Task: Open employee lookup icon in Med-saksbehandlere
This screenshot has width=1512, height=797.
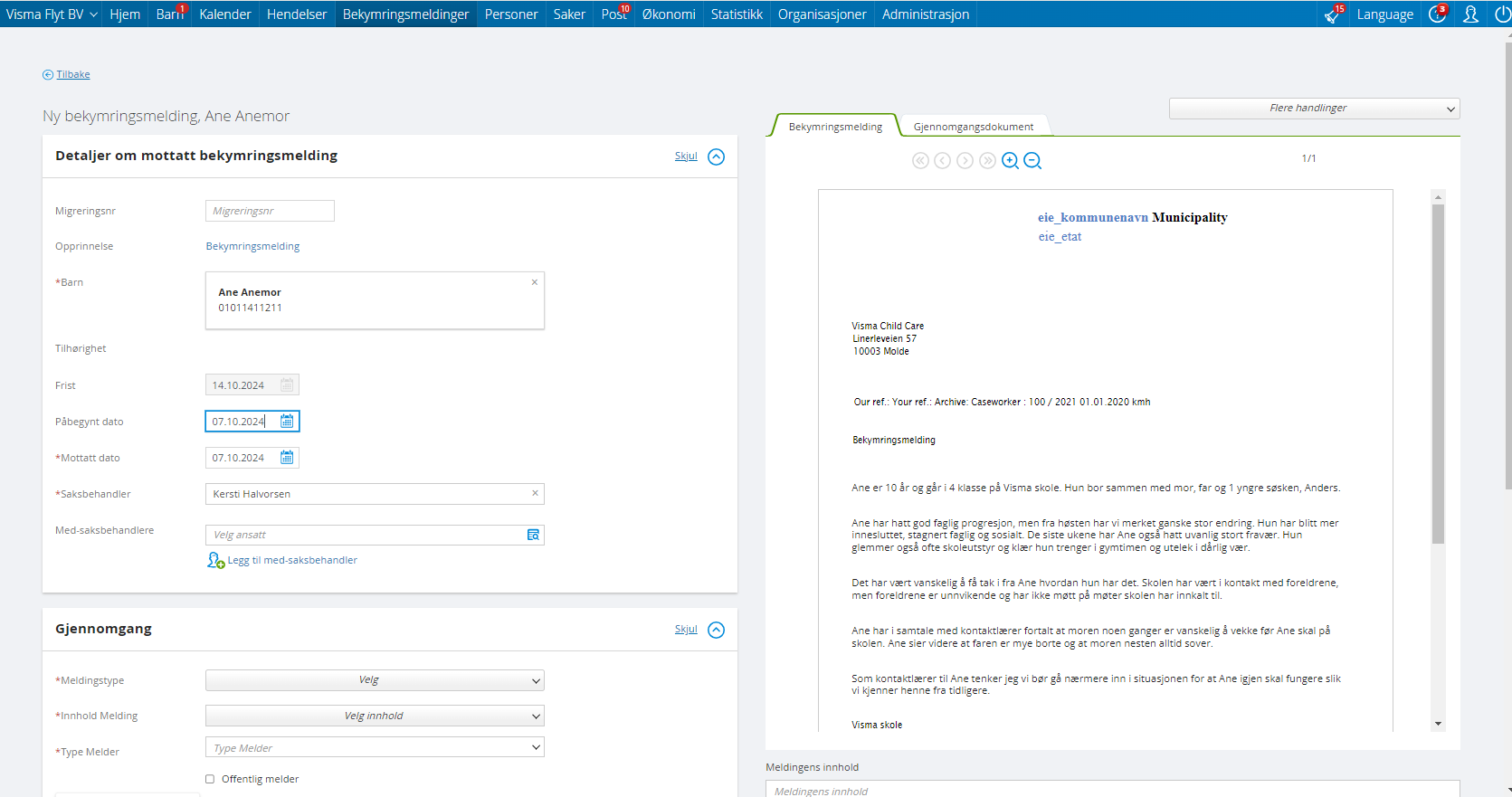Action: (533, 535)
